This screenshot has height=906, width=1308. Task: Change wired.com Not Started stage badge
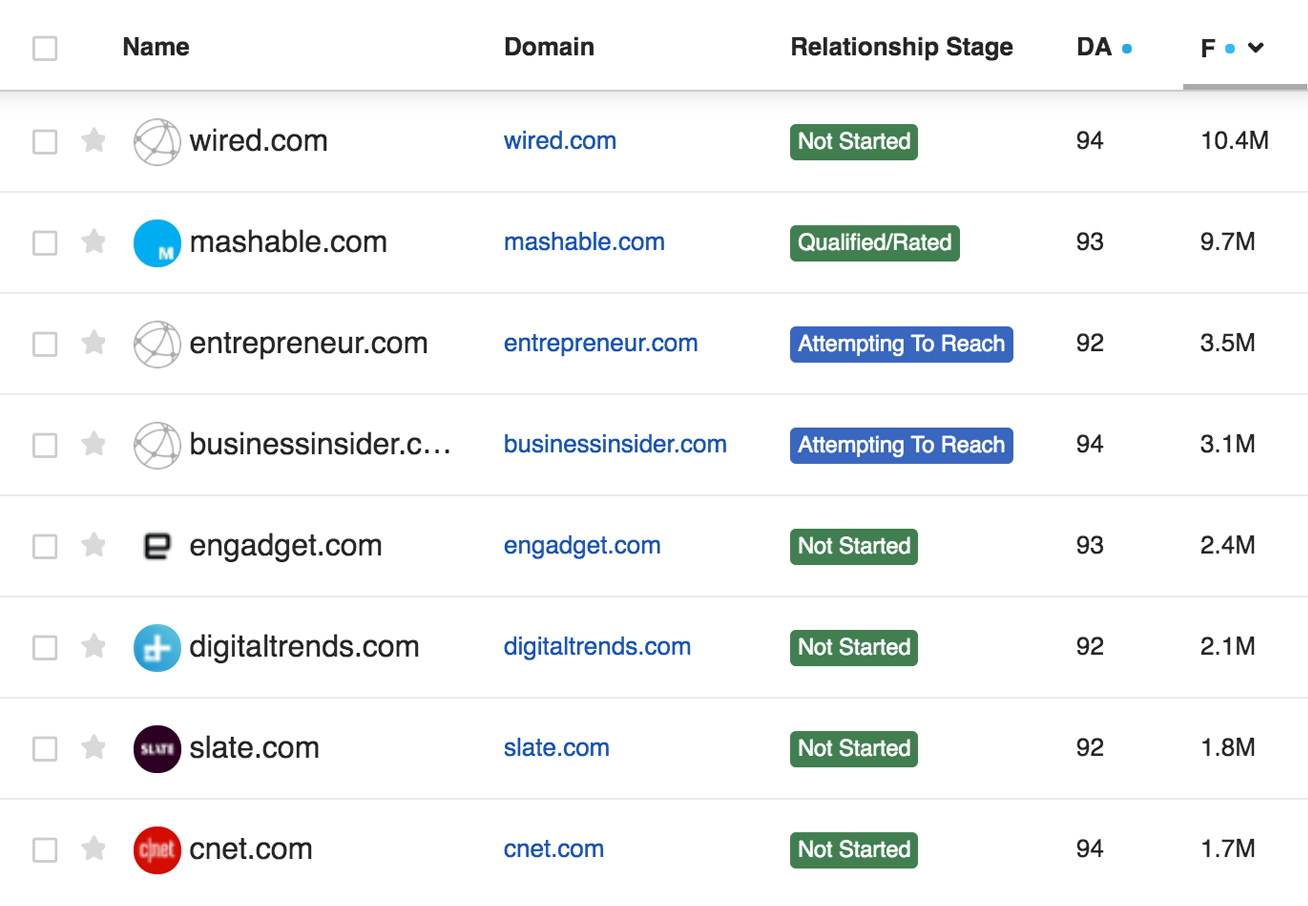tap(854, 142)
